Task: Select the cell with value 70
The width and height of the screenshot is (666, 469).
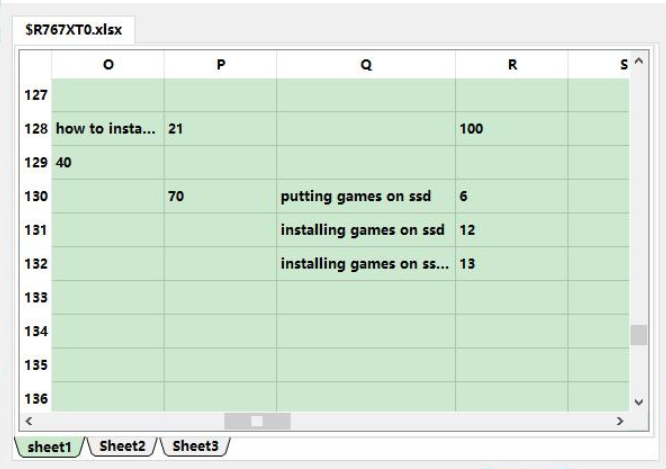Action: (220, 197)
